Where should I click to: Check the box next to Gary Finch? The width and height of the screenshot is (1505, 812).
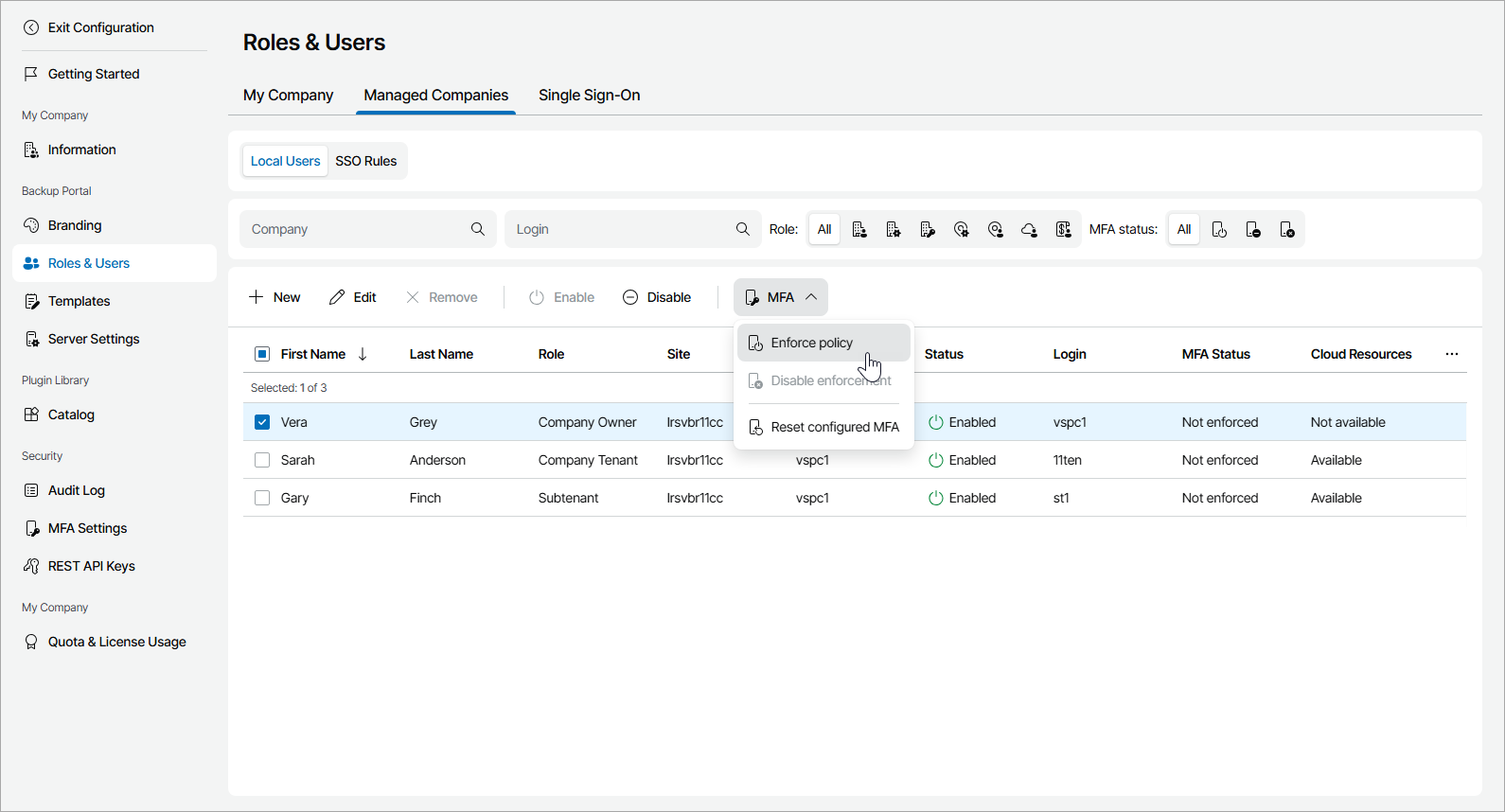coord(262,498)
